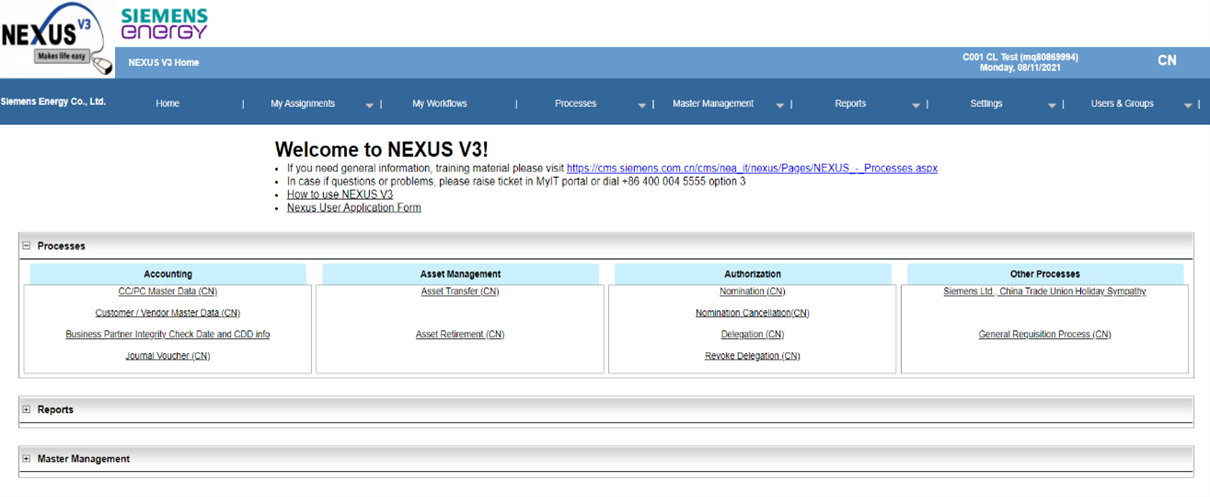This screenshot has height=497, width=1210.
Task: Open the cms.siemens.com.cn NEXUS Processes link
Action: 751,169
